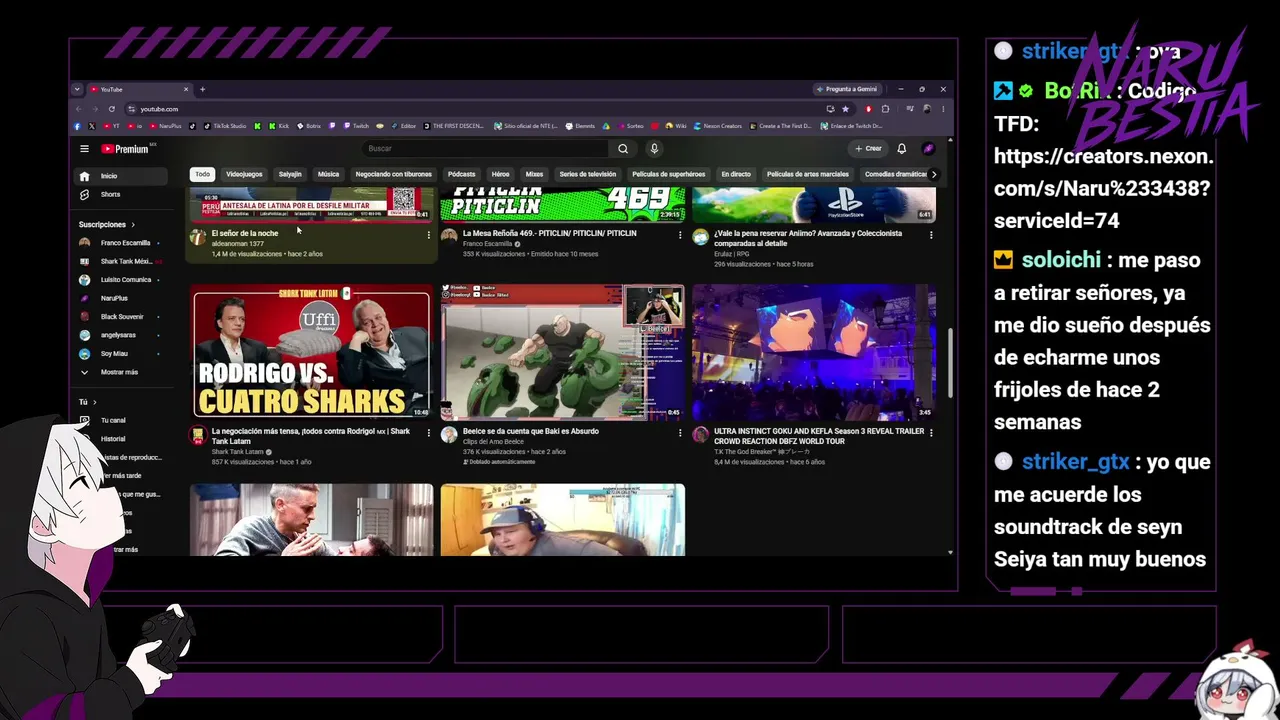
Task: Select the Negociando con tiburones chip
Action: coord(394,174)
